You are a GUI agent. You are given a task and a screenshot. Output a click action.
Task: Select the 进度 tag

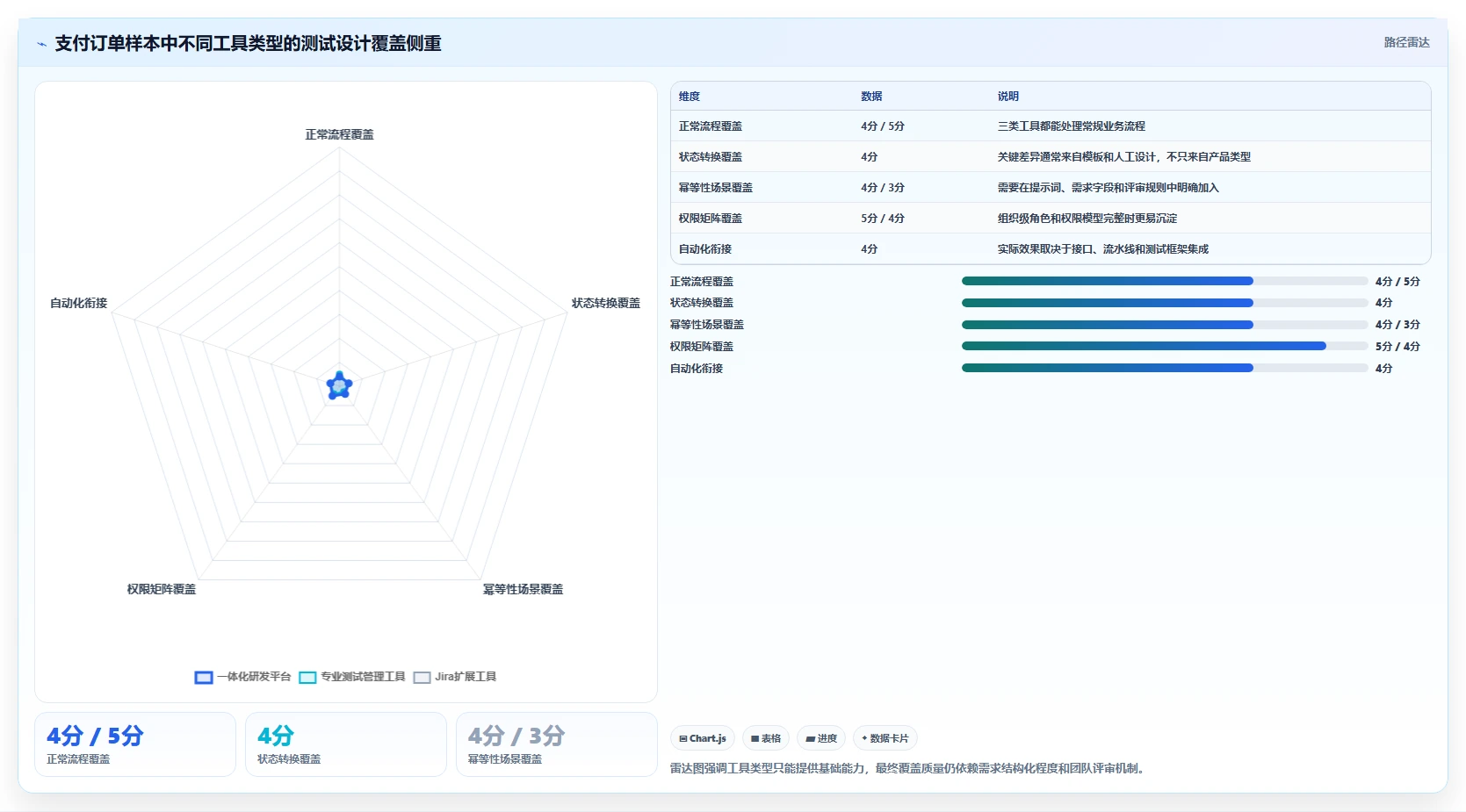click(821, 738)
